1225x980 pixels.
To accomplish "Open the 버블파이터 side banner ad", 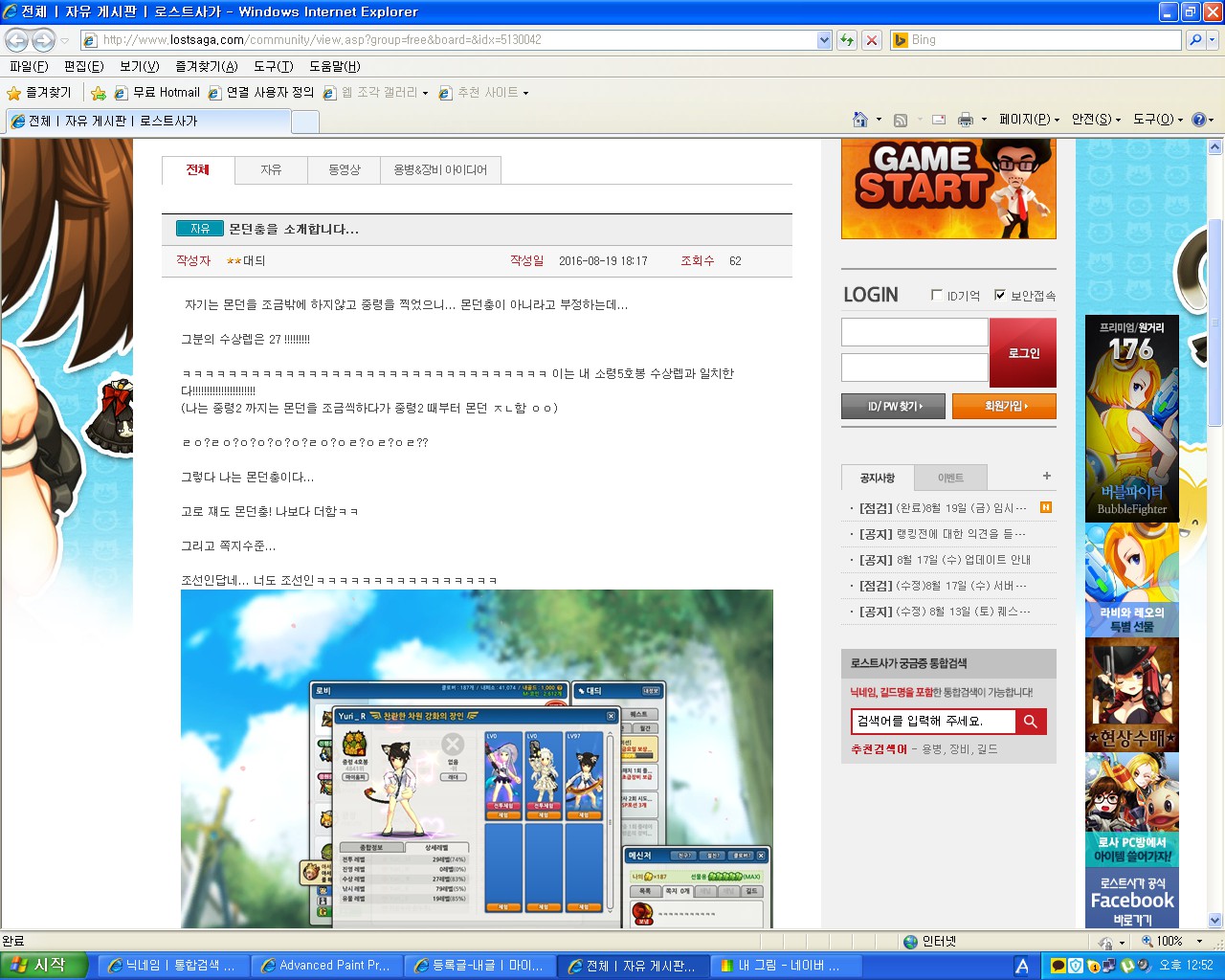I will click(1131, 418).
